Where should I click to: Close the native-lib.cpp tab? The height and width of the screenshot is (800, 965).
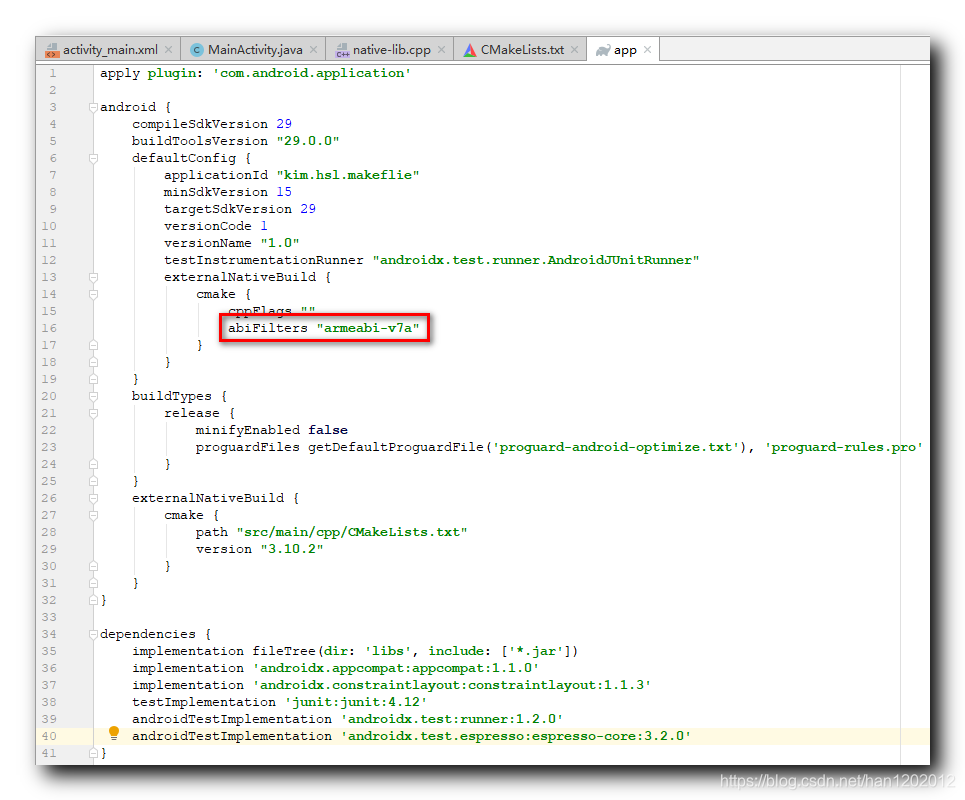[441, 50]
